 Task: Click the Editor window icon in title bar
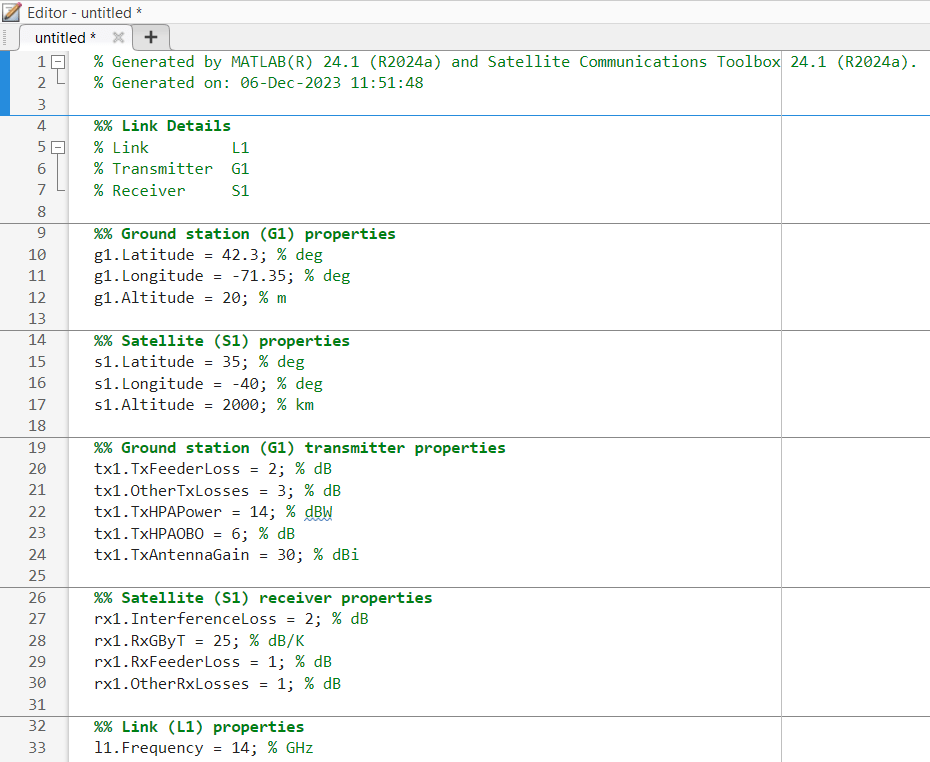tap(12, 12)
